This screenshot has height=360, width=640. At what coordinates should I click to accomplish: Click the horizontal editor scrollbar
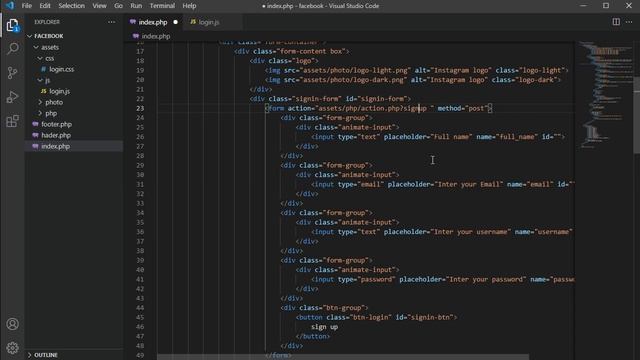(343, 357)
